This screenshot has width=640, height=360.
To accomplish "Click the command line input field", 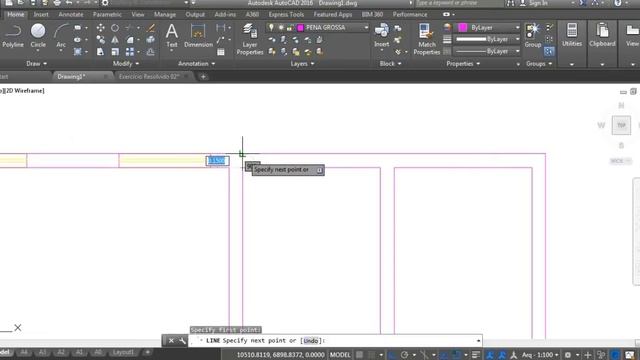I will coord(335,340).
